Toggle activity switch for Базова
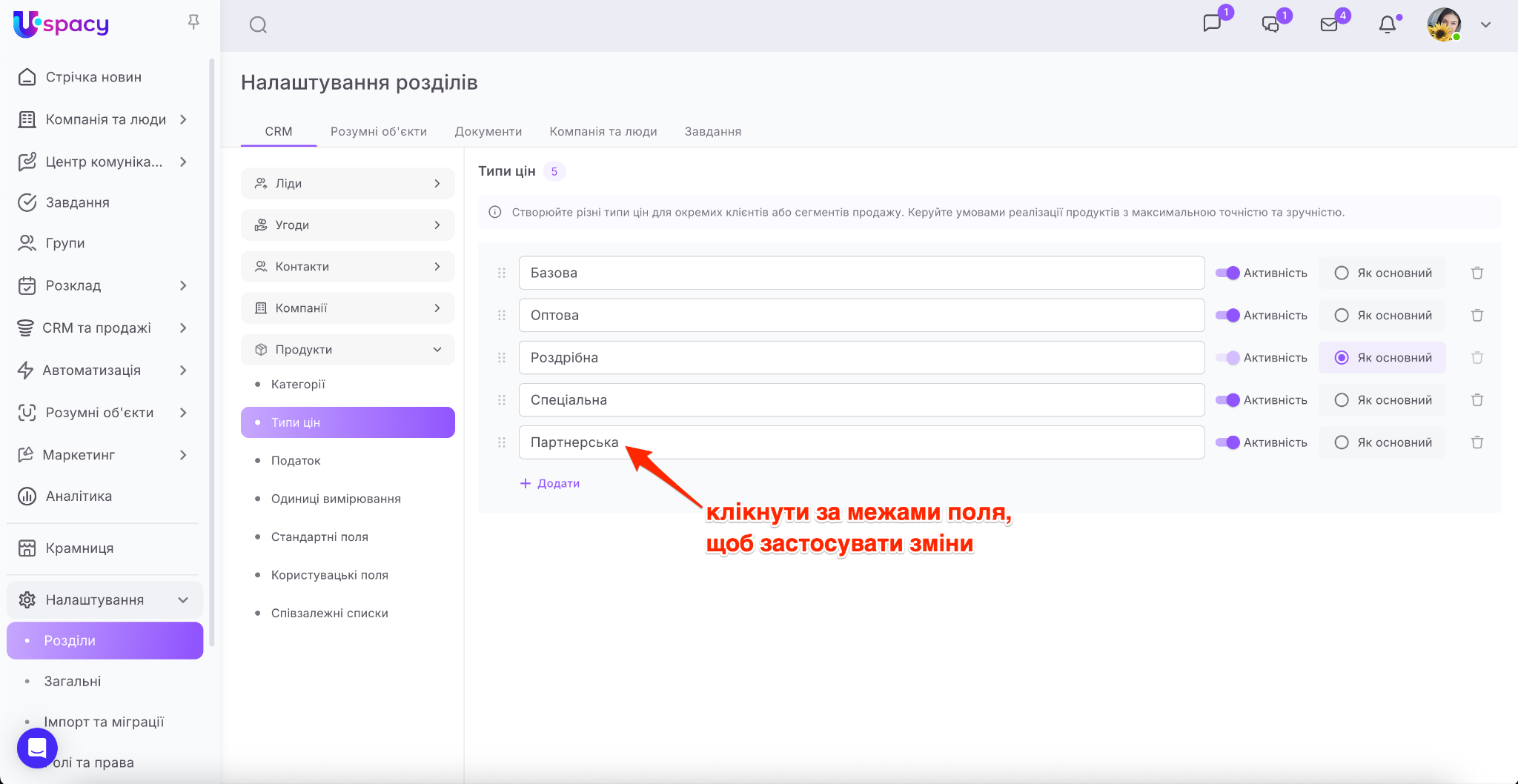 [x=1227, y=273]
